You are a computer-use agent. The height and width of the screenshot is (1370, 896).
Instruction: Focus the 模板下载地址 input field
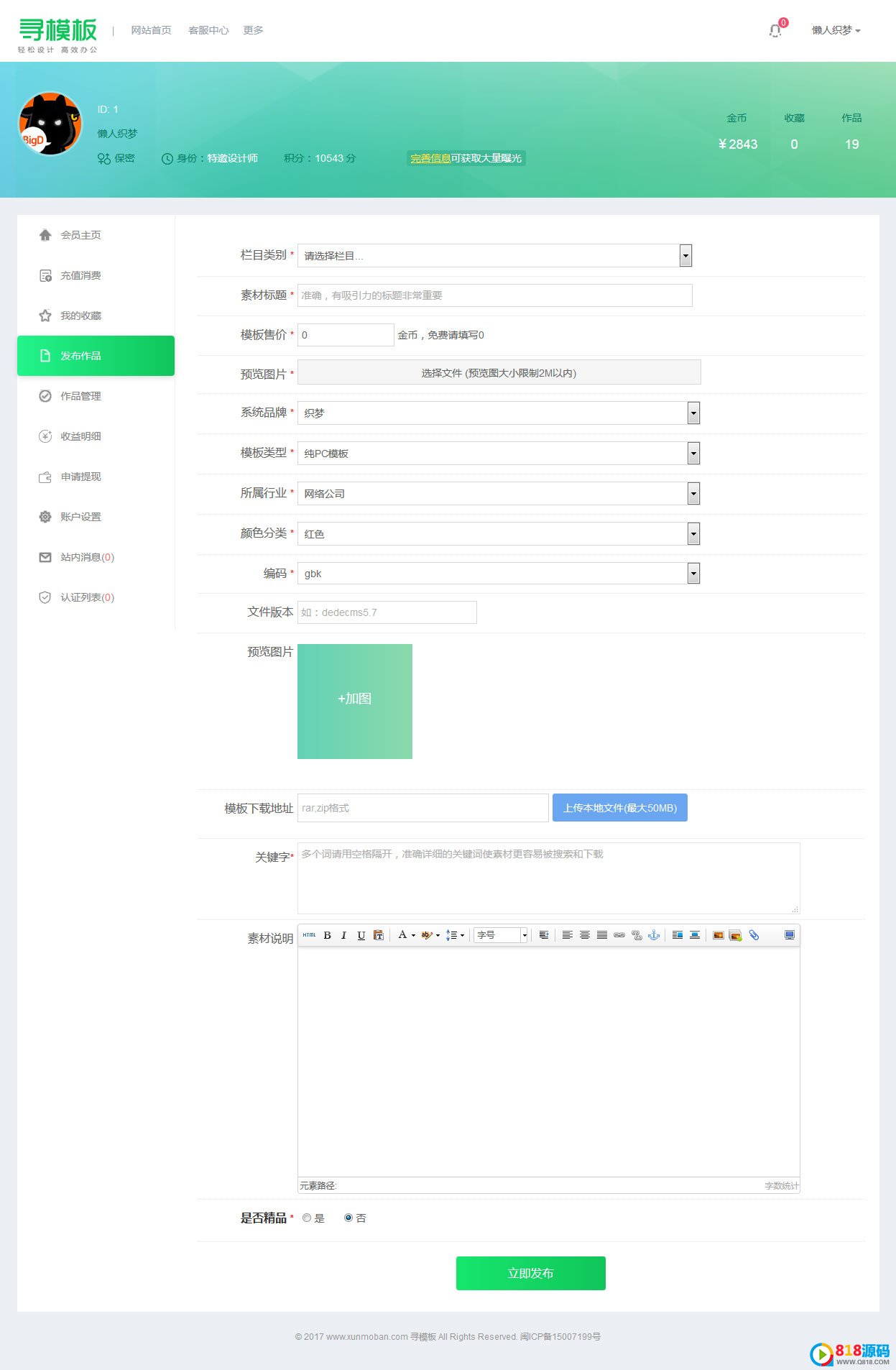point(423,808)
